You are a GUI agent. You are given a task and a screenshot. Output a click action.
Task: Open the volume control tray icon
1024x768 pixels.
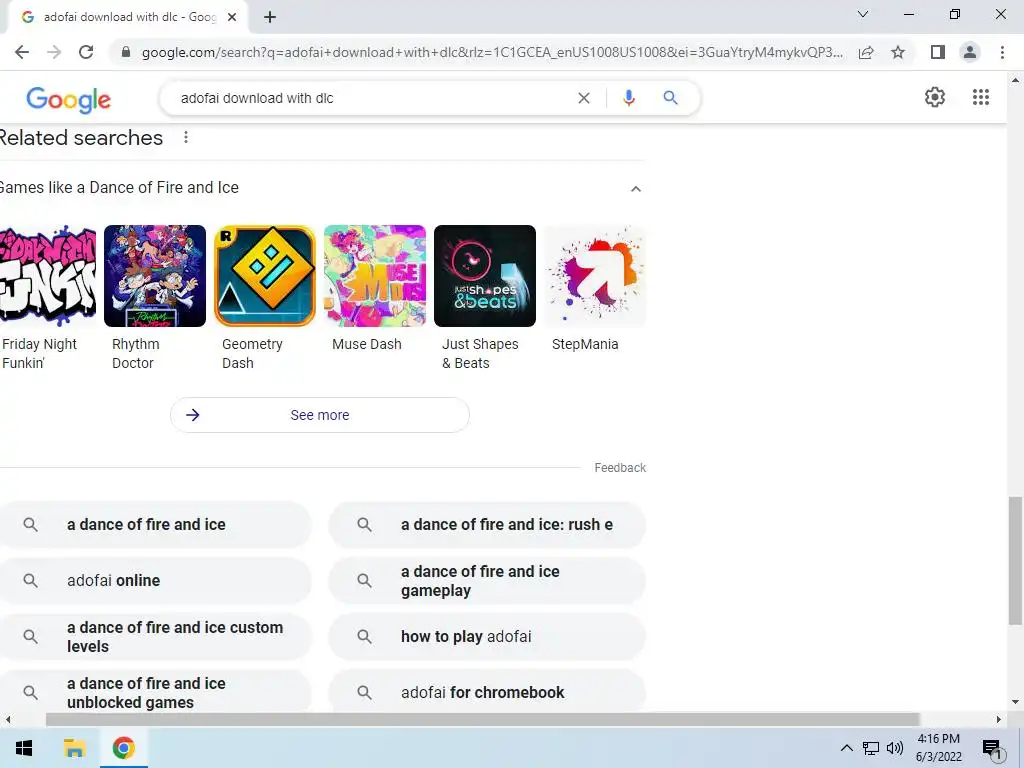point(895,748)
